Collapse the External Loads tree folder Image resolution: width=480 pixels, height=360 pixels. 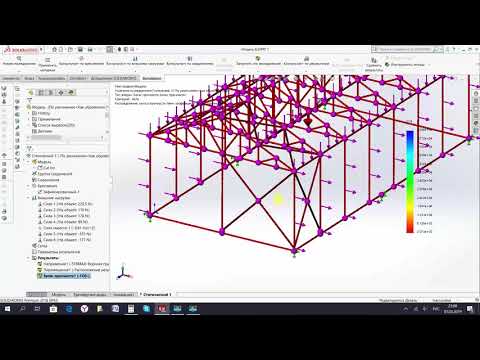[28, 198]
